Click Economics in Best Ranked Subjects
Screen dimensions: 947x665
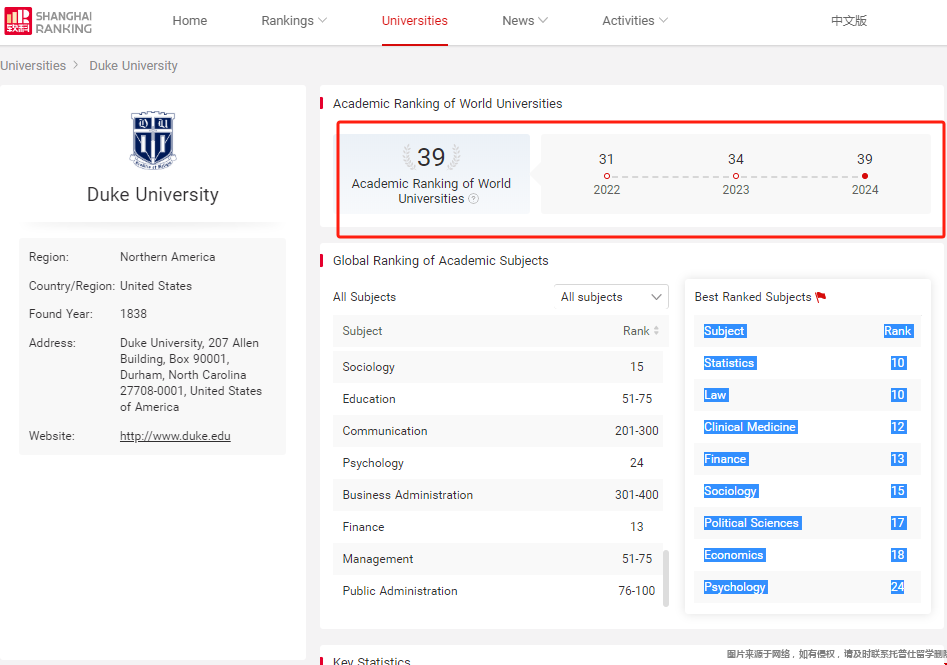point(734,555)
